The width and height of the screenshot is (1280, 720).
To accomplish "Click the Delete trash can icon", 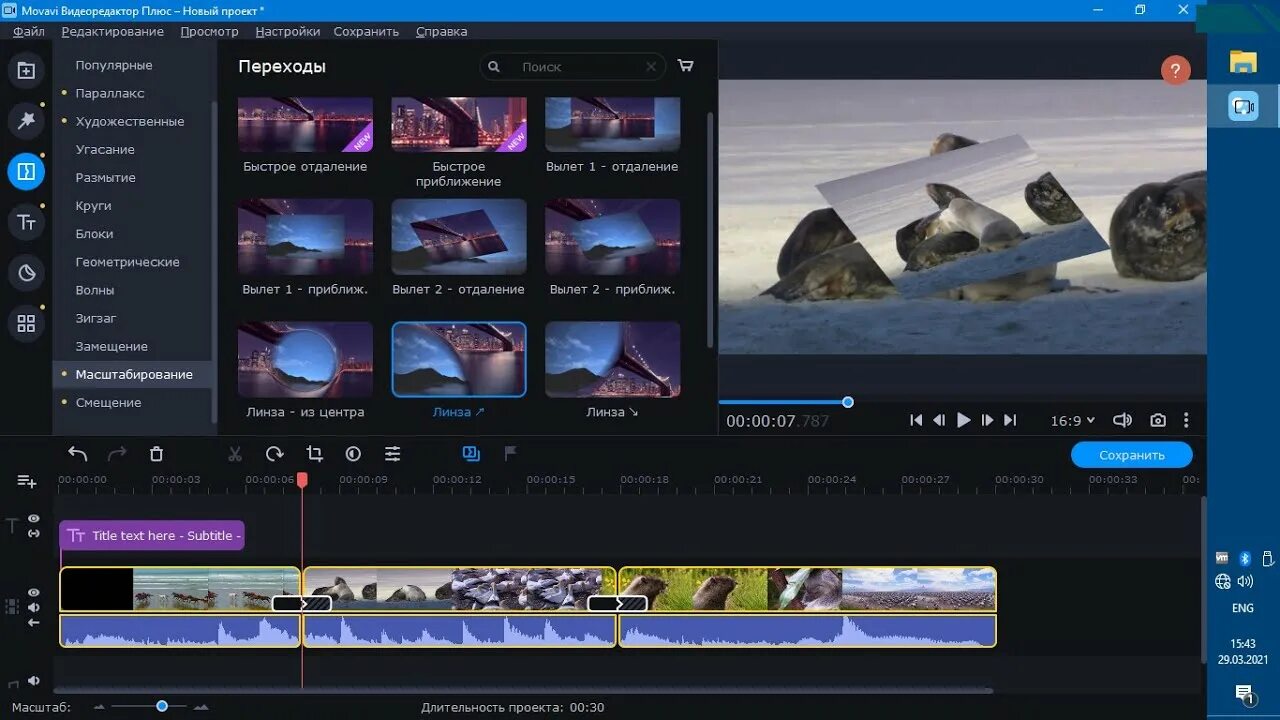I will pyautogui.click(x=156, y=454).
